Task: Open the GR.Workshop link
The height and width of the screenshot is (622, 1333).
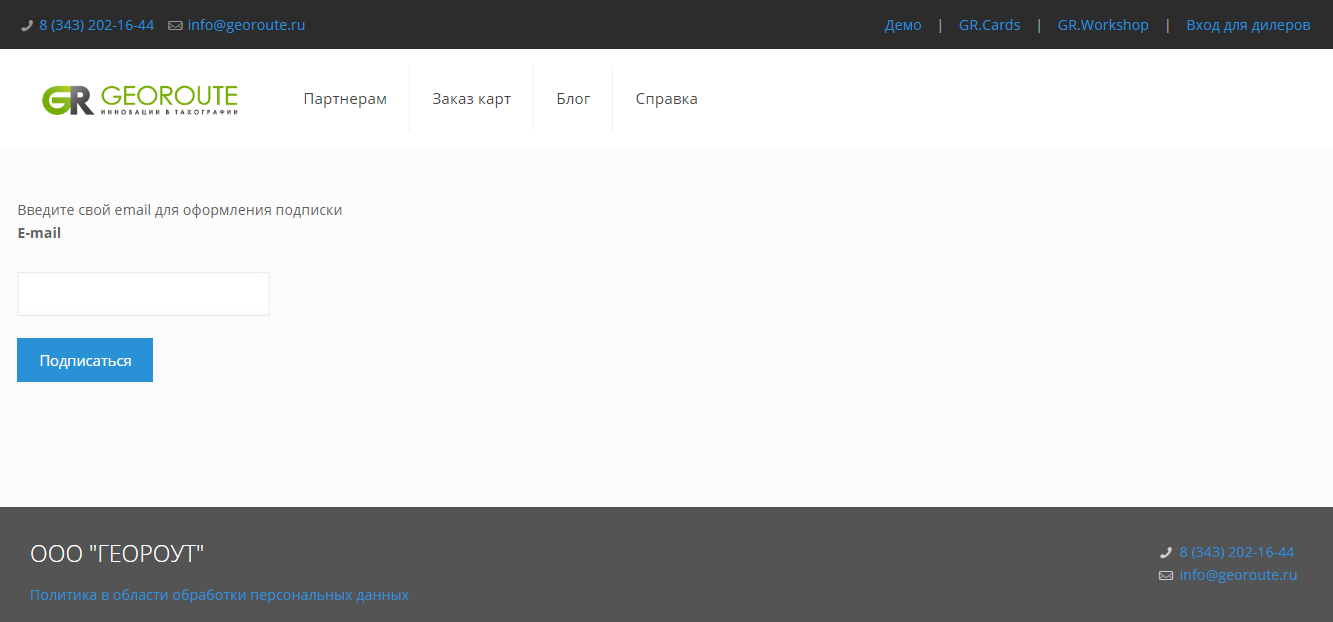Action: click(1103, 25)
